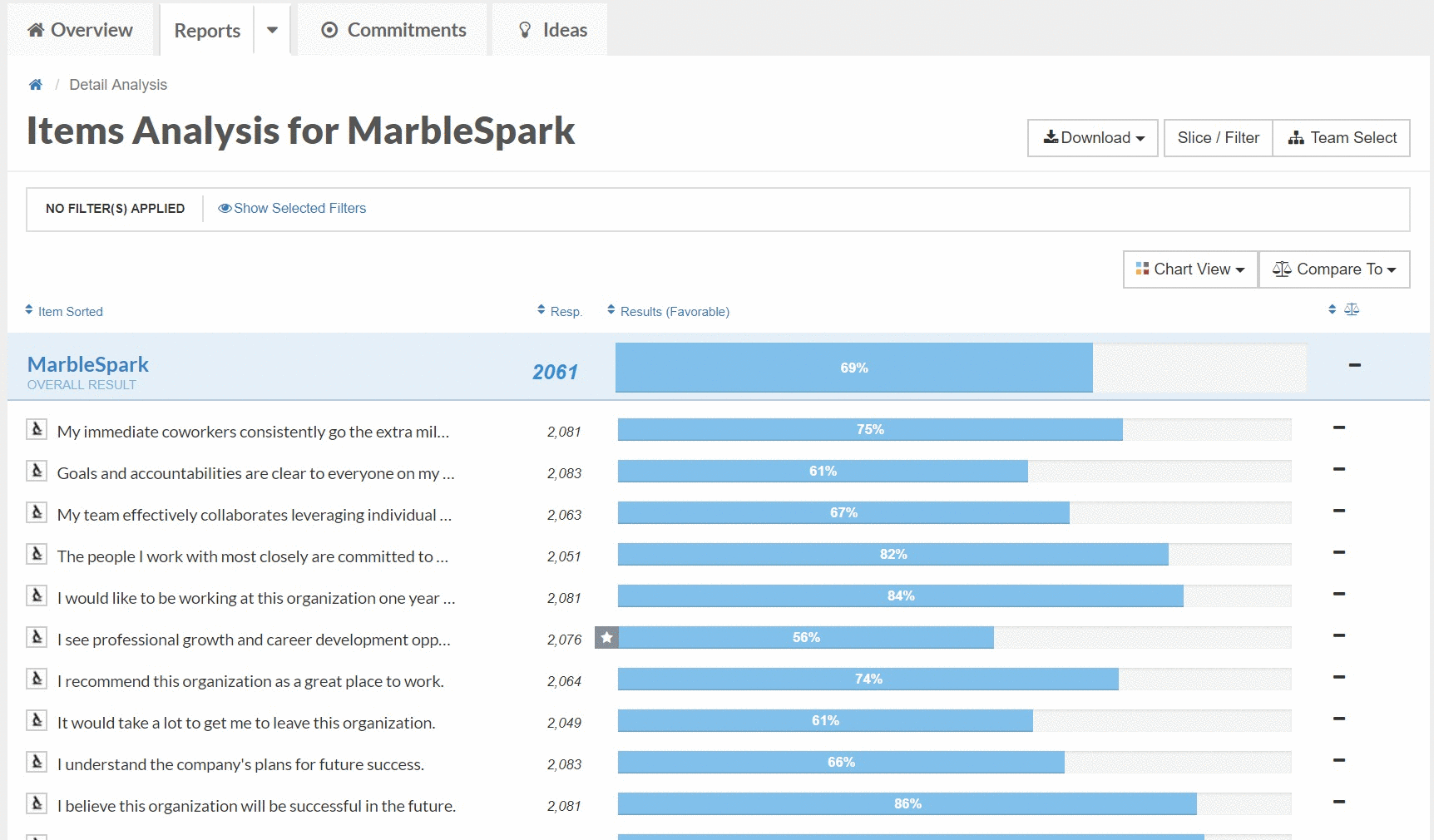Screen dimensions: 1434x840
Task: Open item icon for 'My team effectively collaborates' row
Action: coord(37,512)
